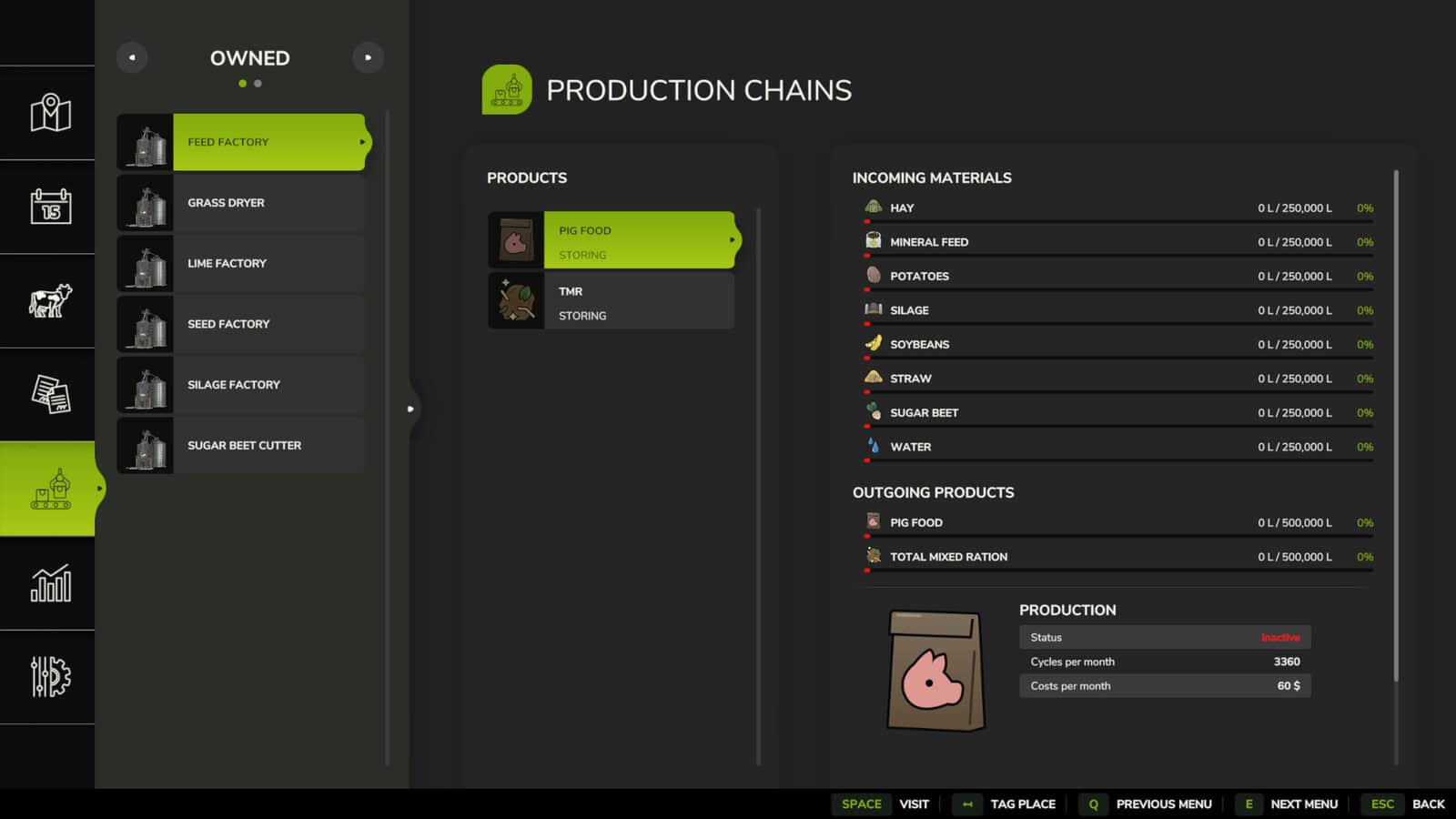The image size is (1456, 819).
Task: Open the contracts documents icon
Action: (x=50, y=394)
